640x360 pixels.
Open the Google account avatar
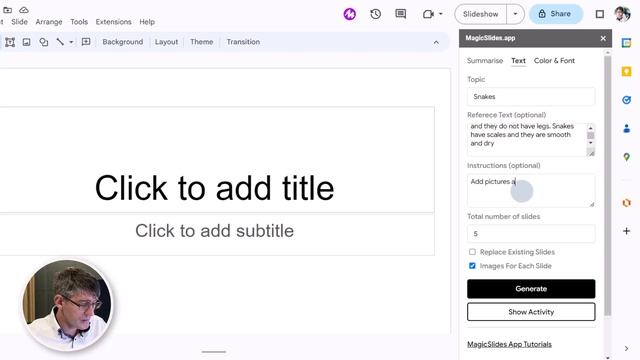click(622, 14)
